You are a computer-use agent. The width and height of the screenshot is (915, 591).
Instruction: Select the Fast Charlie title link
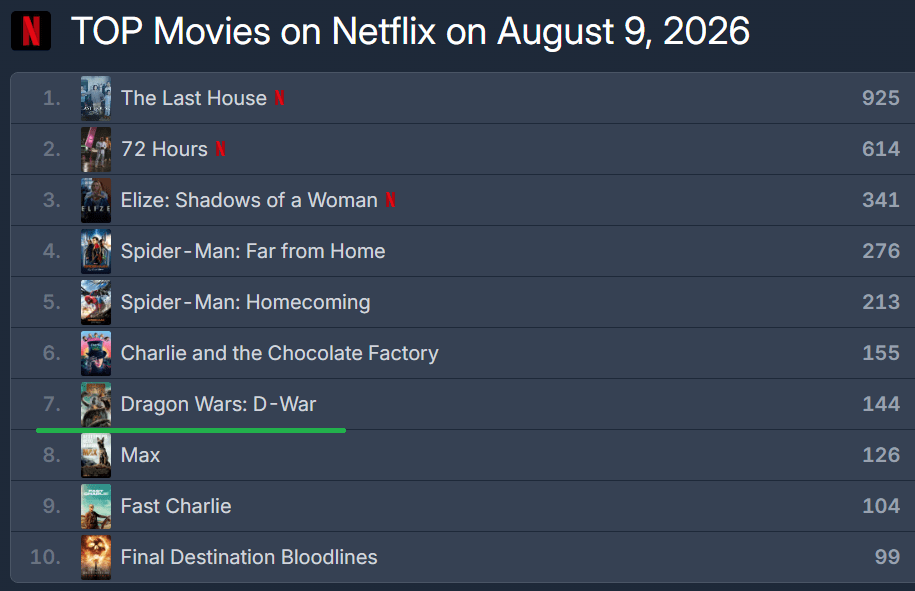(176, 506)
